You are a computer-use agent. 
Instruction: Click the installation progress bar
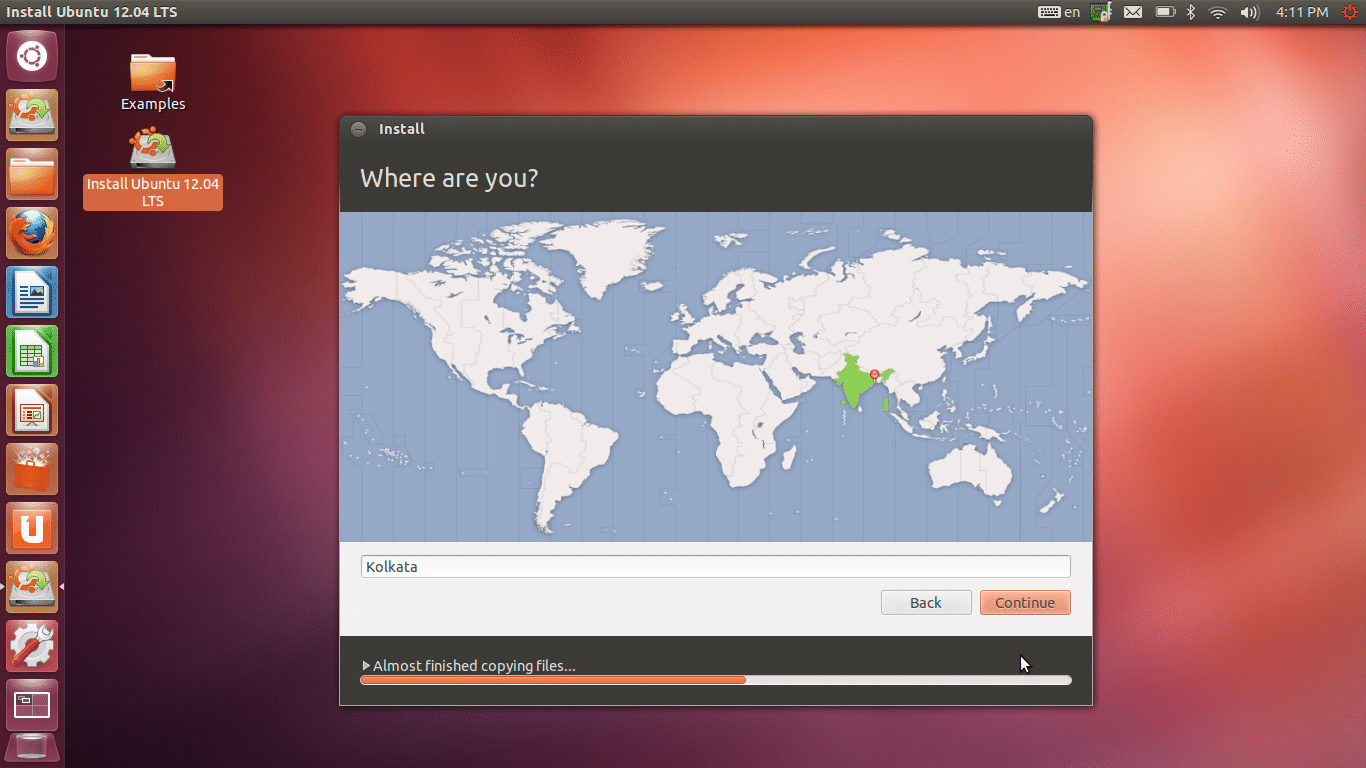tap(715, 680)
